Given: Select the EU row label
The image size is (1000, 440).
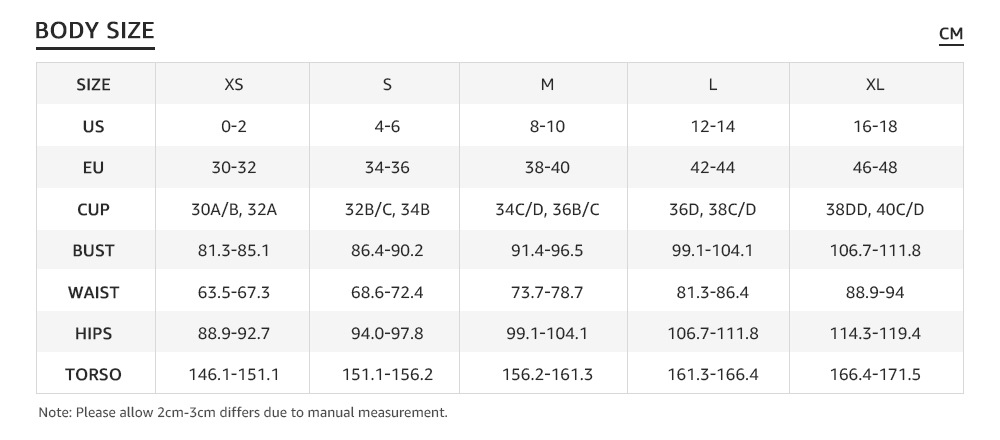Looking at the screenshot, I should coord(93,168).
